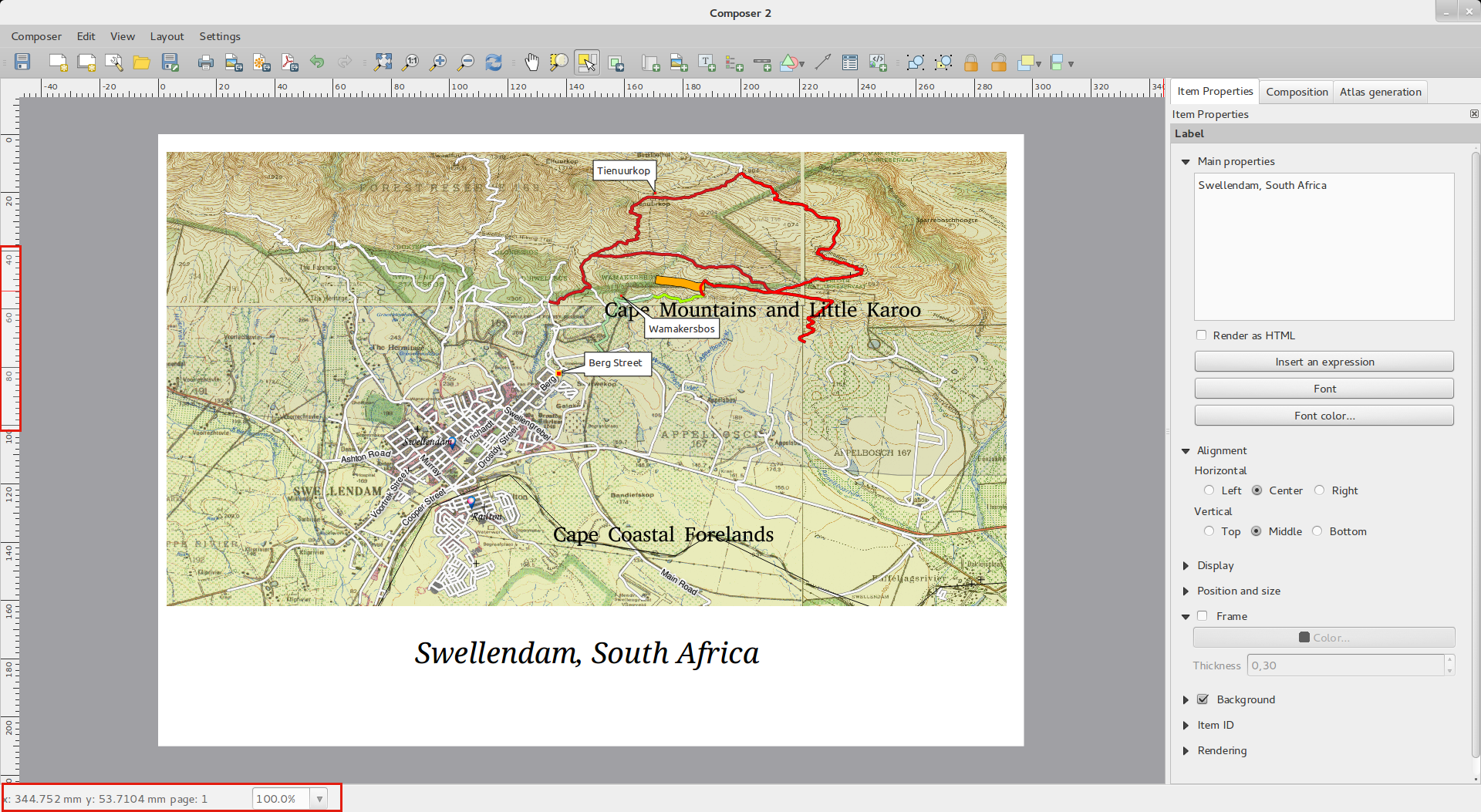Click the Export as PDF icon
1481x812 pixels.
coord(289,62)
